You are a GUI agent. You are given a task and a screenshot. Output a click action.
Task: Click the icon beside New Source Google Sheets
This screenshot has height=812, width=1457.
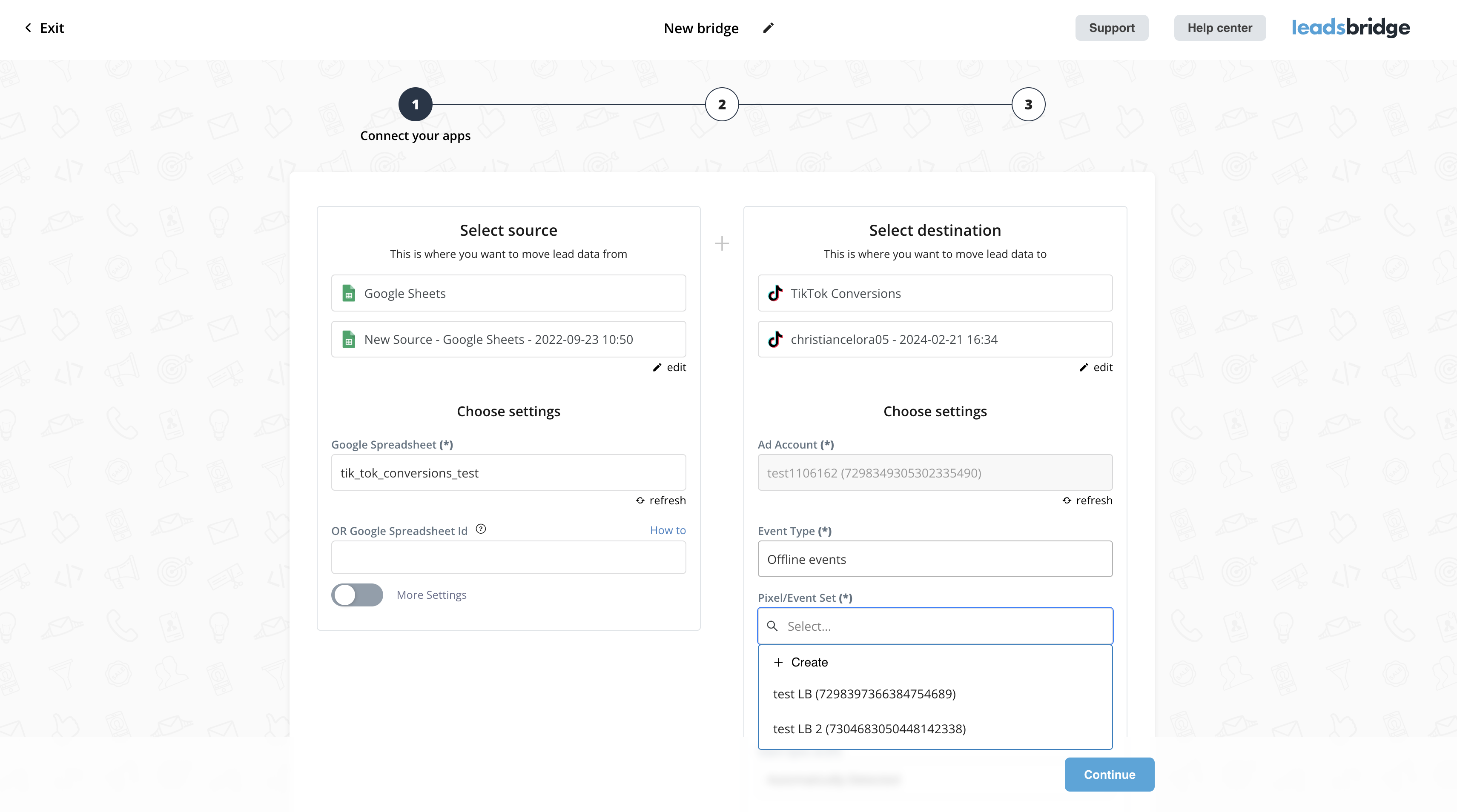coord(348,339)
